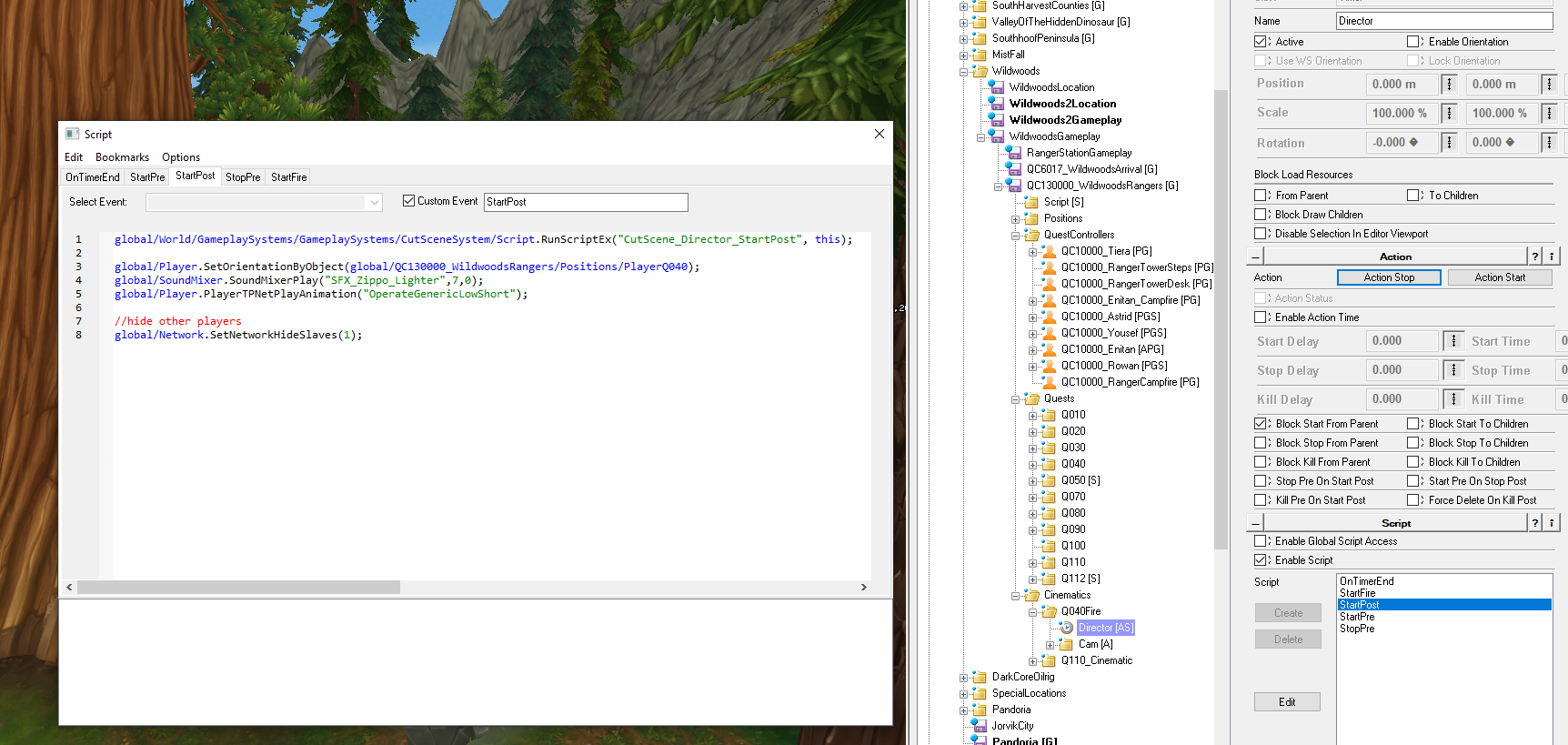Click the QC10000_Tiera character icon
The height and width of the screenshot is (745, 1568).
(1049, 251)
